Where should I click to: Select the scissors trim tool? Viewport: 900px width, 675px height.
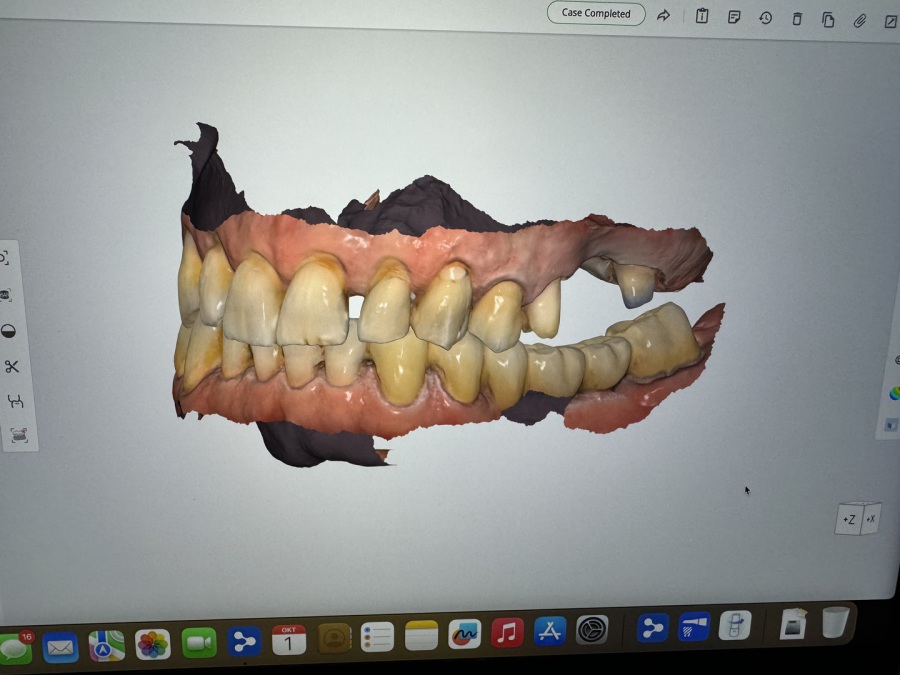click(12, 366)
